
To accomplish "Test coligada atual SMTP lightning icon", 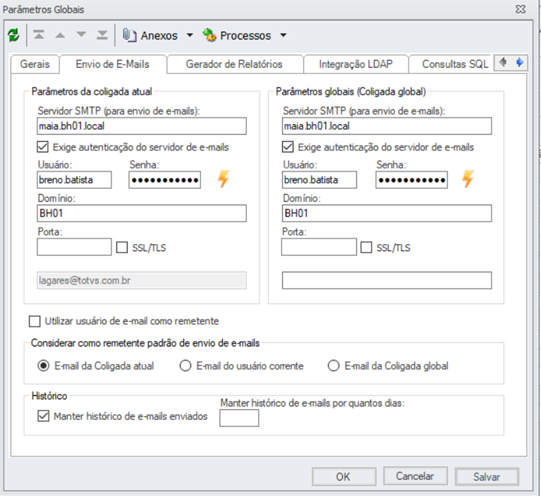I will 224,179.
